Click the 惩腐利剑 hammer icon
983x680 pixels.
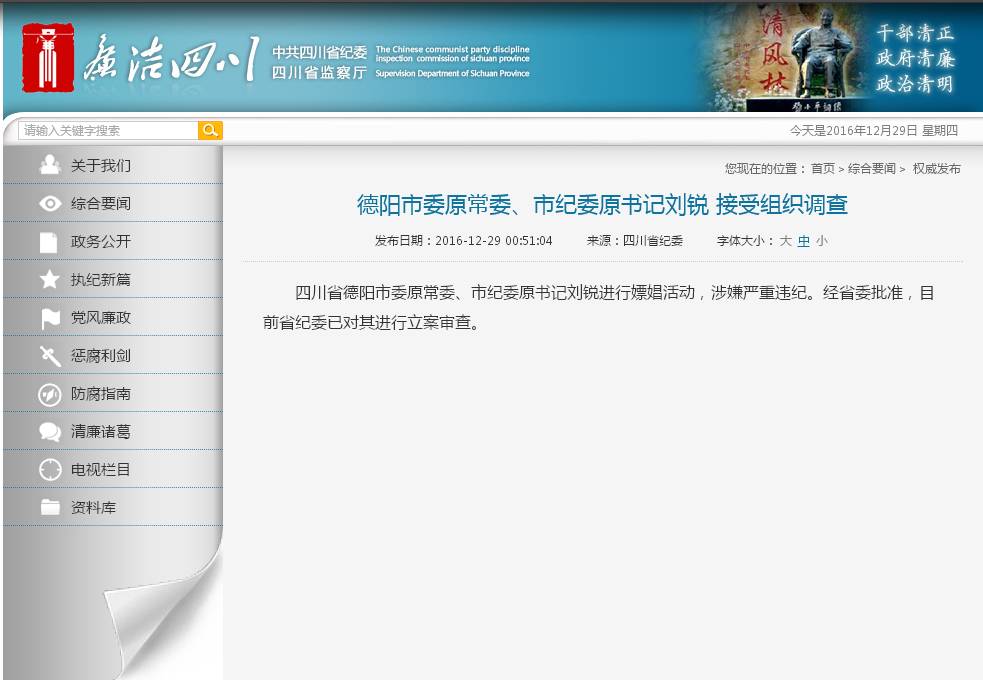[x=50, y=355]
